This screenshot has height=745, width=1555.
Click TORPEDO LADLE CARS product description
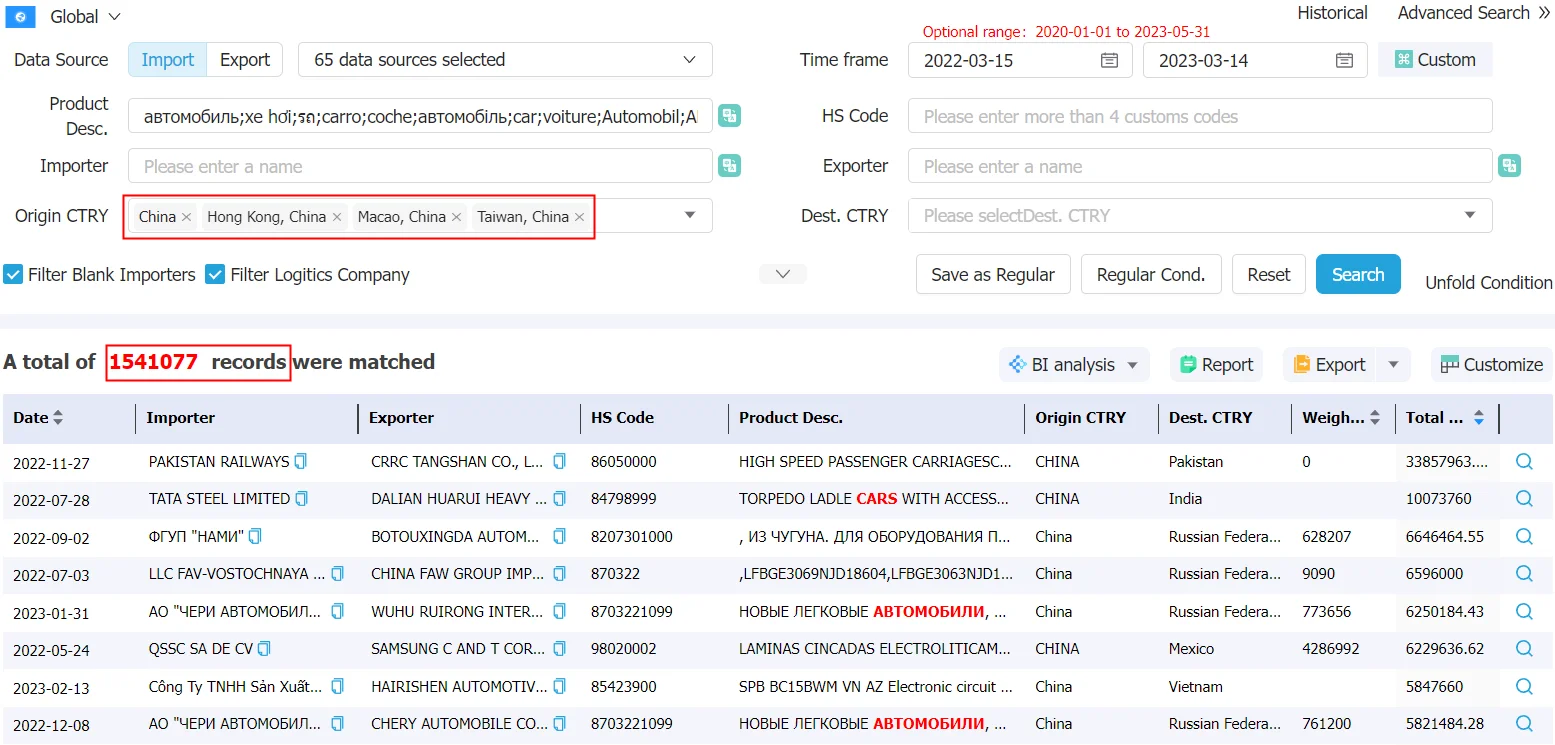pos(875,499)
